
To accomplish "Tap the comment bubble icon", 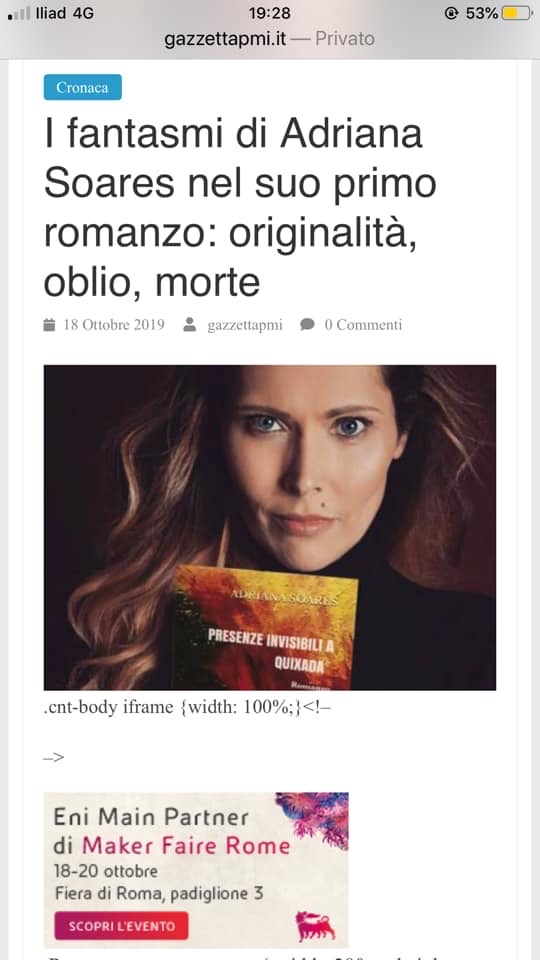I will (x=307, y=325).
